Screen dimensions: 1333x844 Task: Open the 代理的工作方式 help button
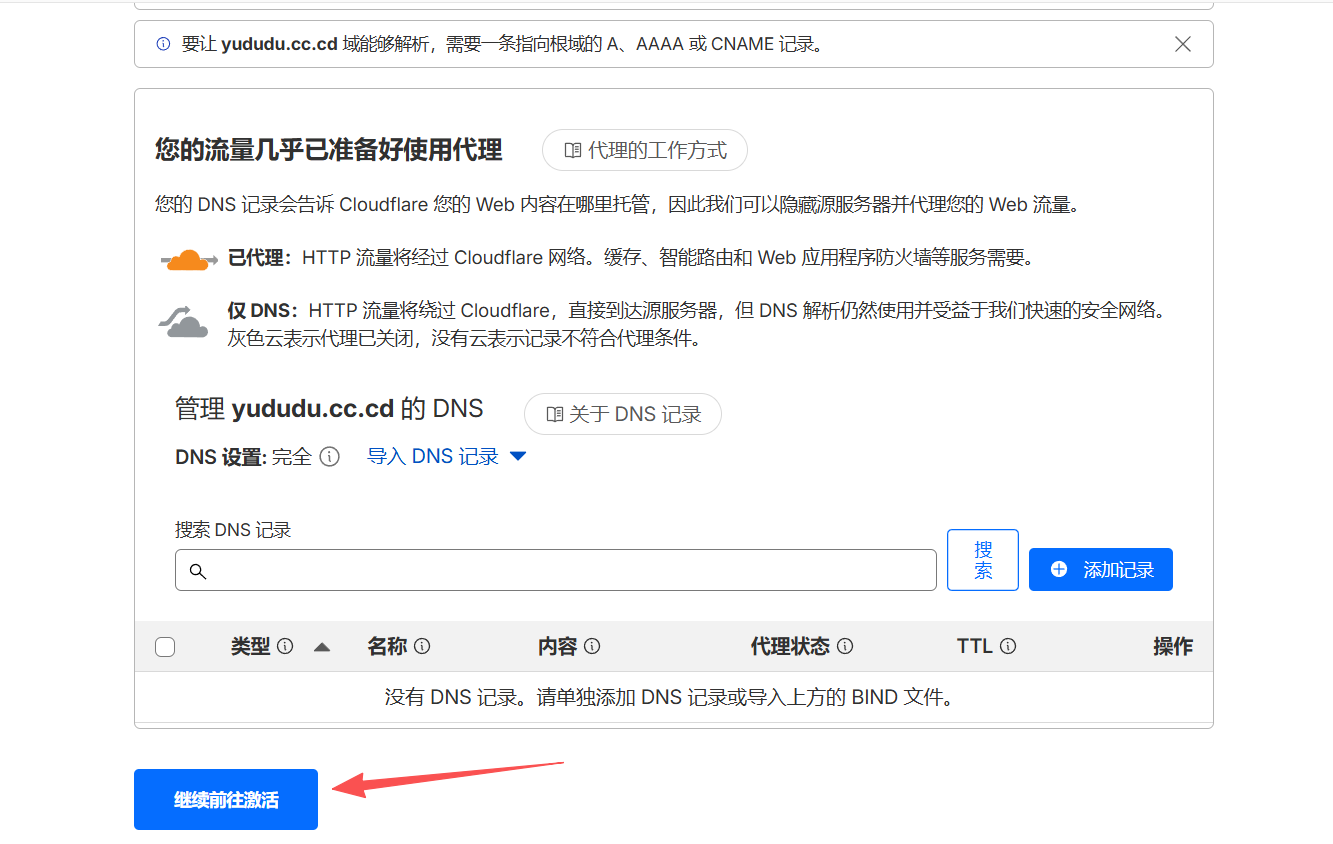tap(645, 150)
